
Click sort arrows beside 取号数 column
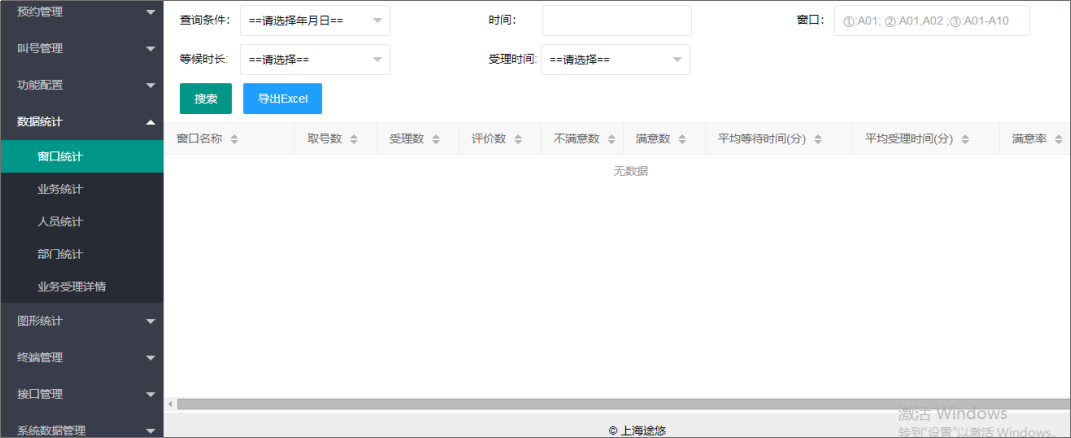(354, 139)
